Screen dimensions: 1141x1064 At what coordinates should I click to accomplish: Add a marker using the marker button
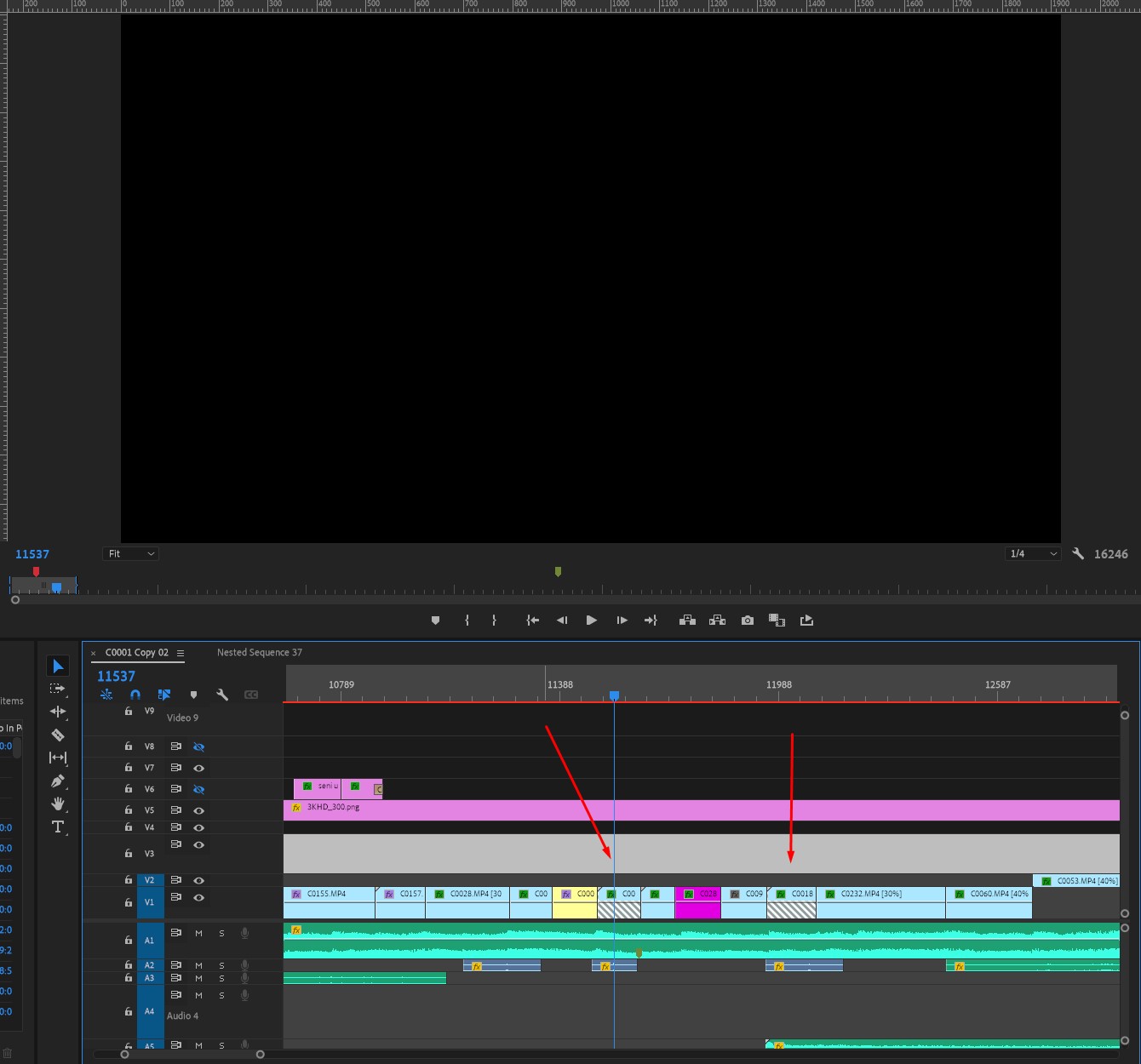(x=435, y=620)
